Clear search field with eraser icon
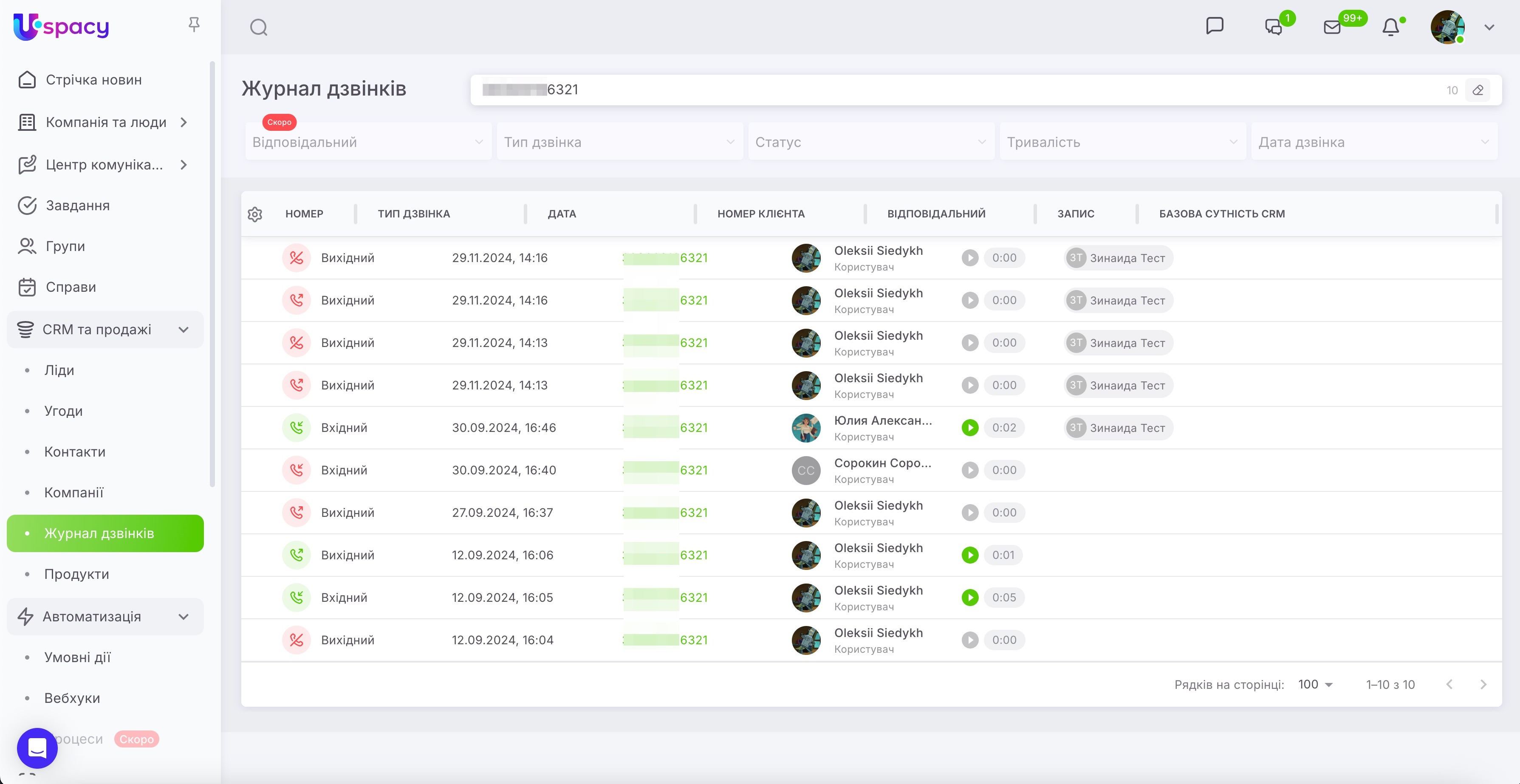 coord(1478,90)
